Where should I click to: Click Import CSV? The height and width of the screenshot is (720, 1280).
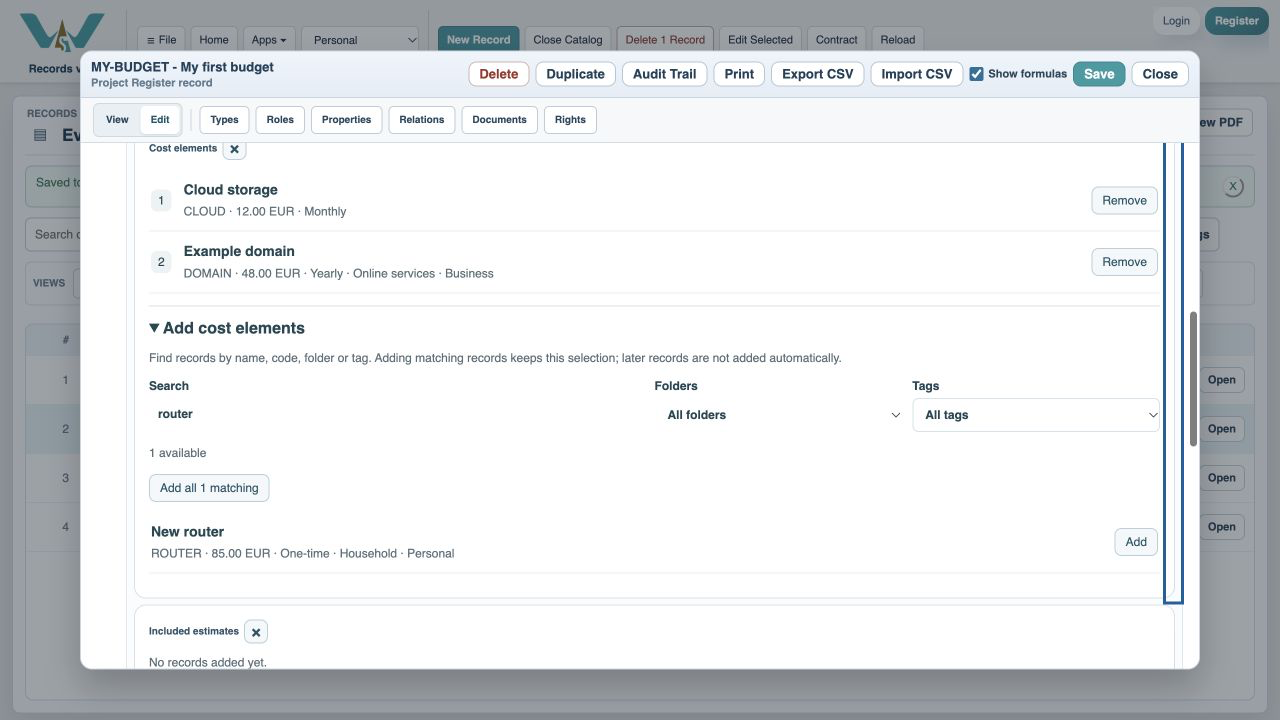tap(916, 74)
